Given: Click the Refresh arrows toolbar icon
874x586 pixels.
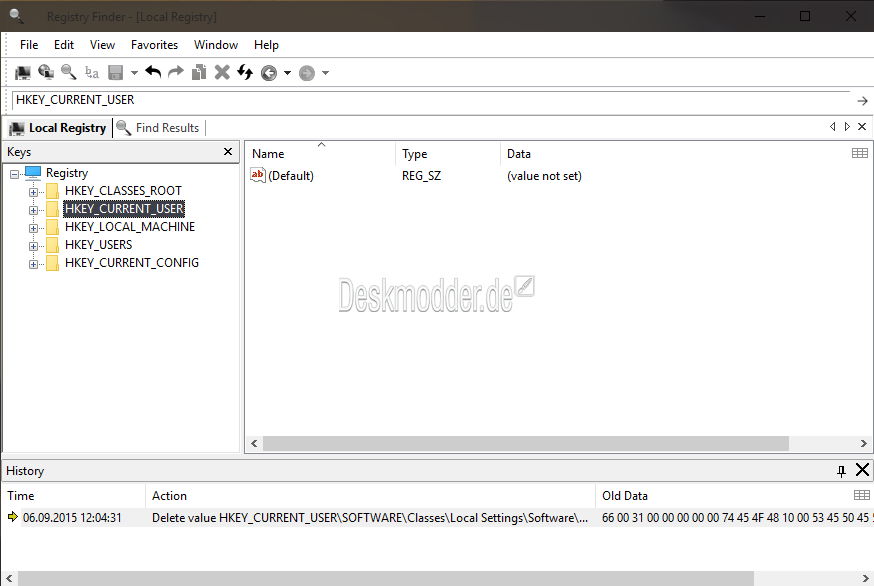Looking at the screenshot, I should 245,72.
